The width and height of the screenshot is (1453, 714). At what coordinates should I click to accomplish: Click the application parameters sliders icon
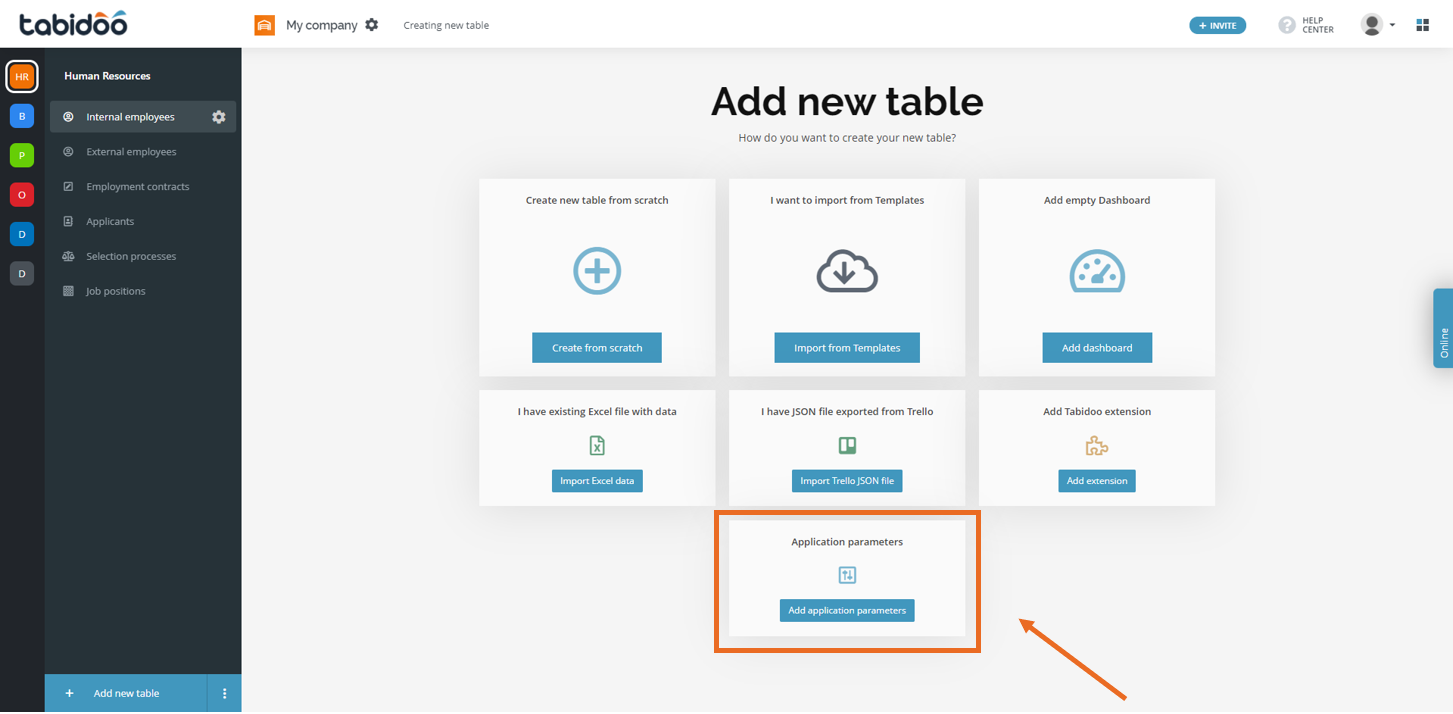847,575
